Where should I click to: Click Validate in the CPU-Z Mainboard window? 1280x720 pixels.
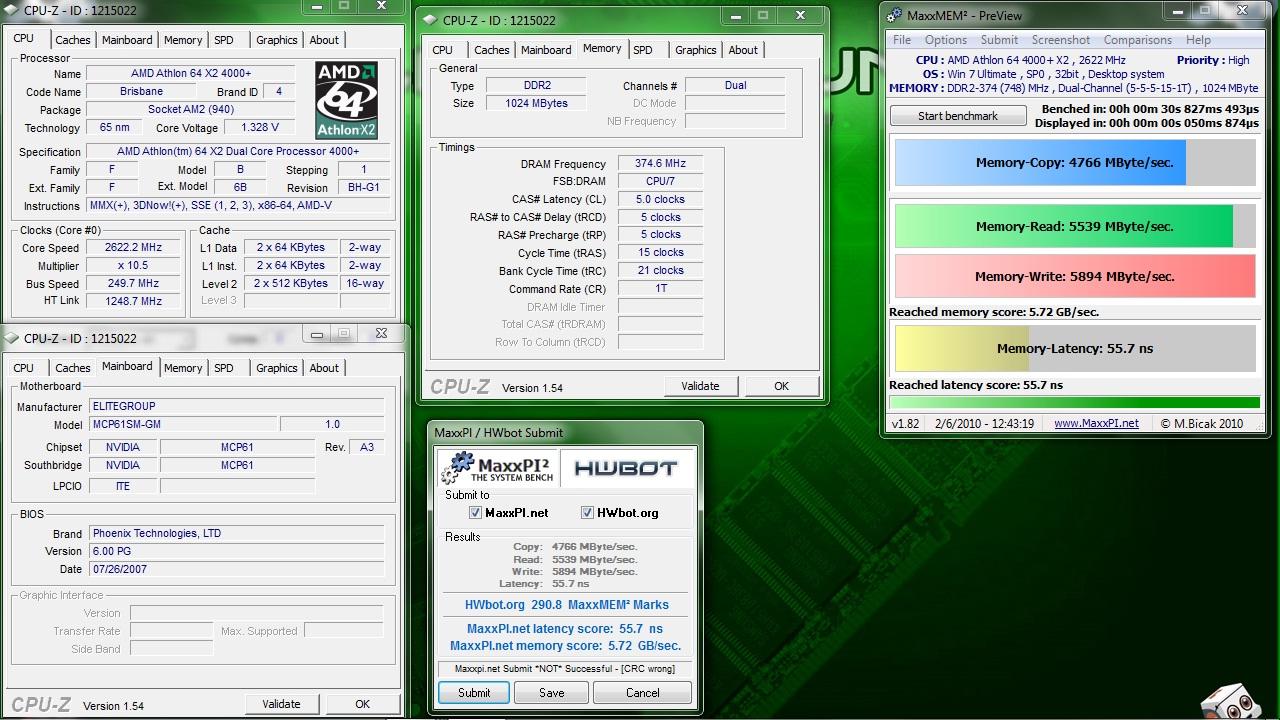point(281,704)
